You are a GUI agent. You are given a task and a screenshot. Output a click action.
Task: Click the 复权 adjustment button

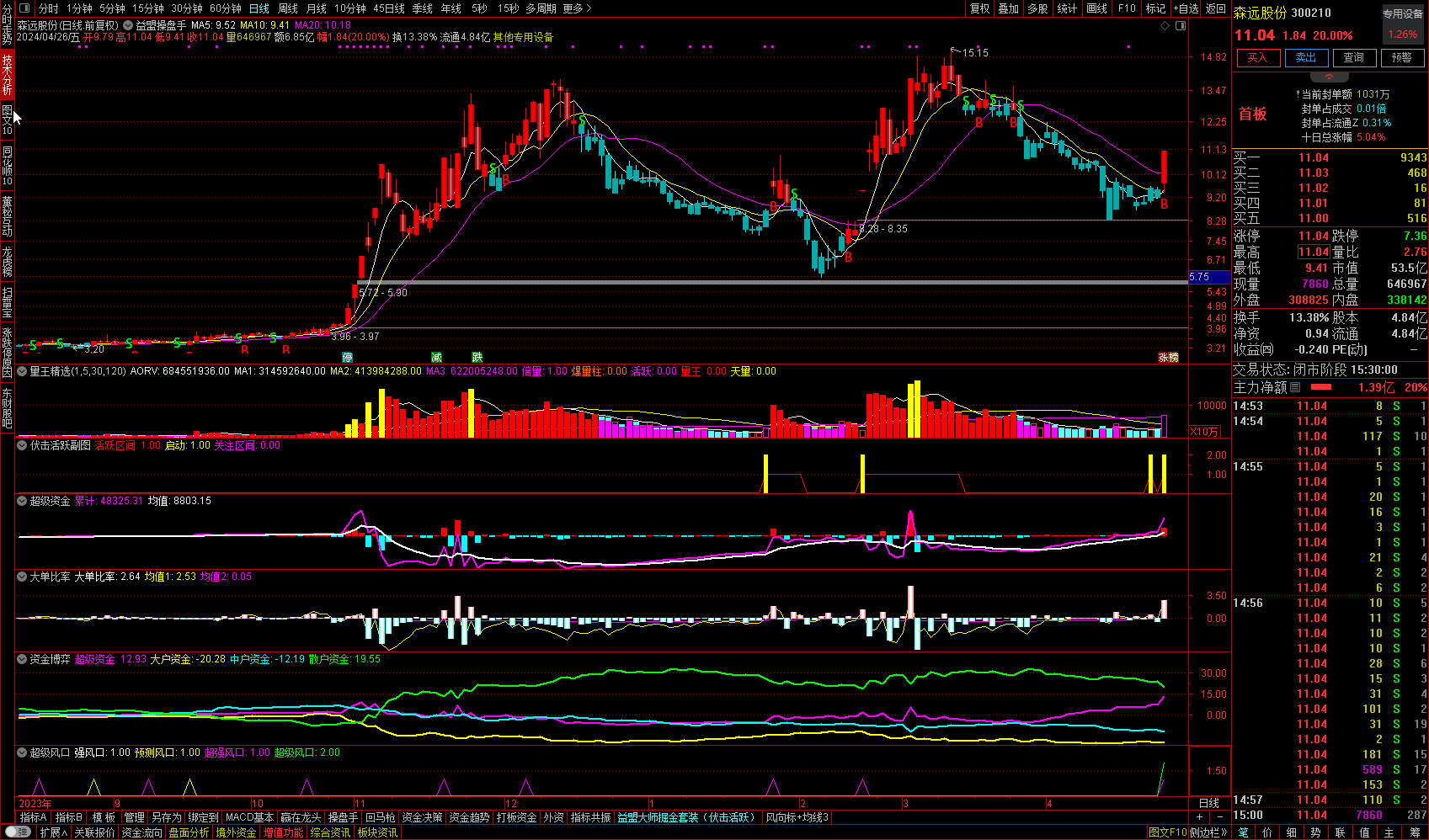pyautogui.click(x=980, y=8)
